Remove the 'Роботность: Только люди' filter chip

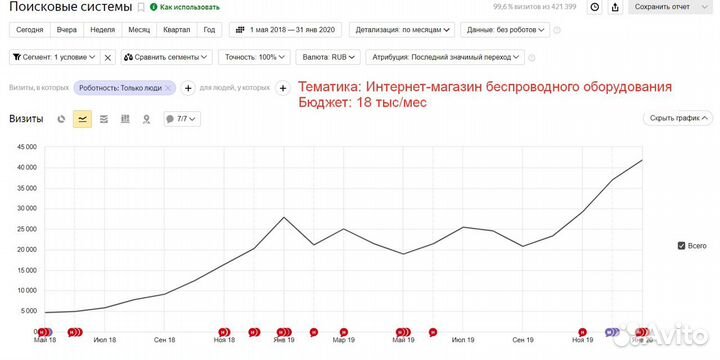(169, 88)
